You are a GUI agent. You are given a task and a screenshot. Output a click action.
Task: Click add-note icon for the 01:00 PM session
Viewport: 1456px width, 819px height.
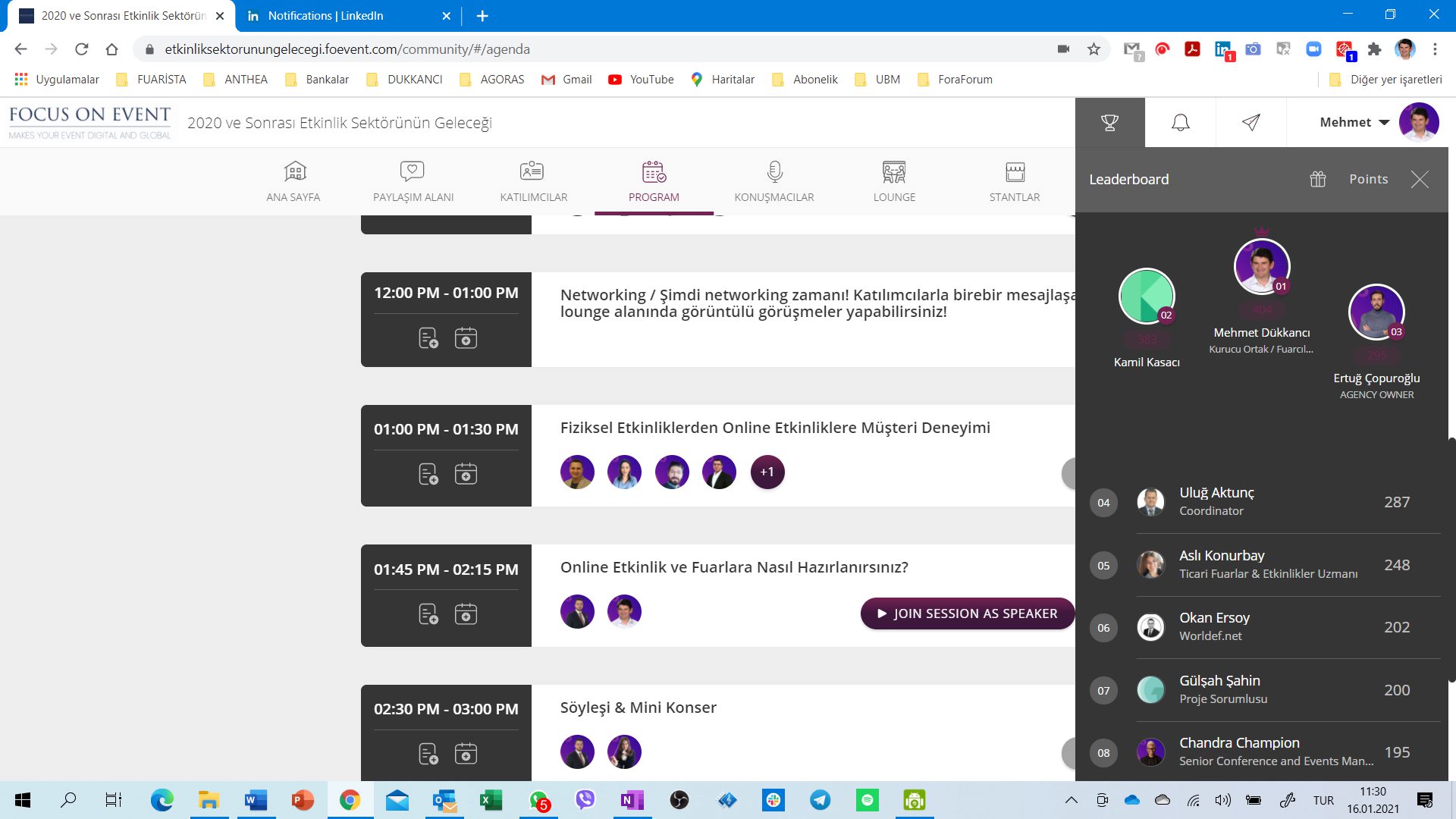tap(428, 474)
